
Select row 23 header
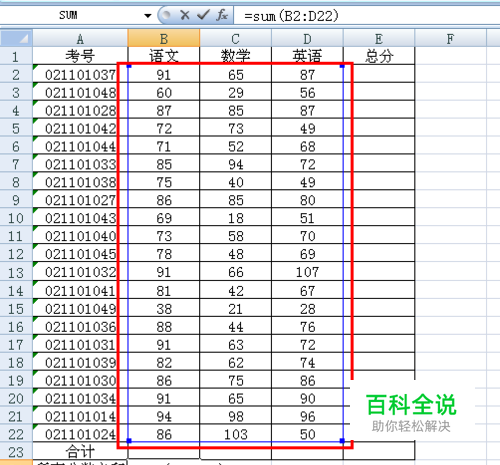click(16, 452)
